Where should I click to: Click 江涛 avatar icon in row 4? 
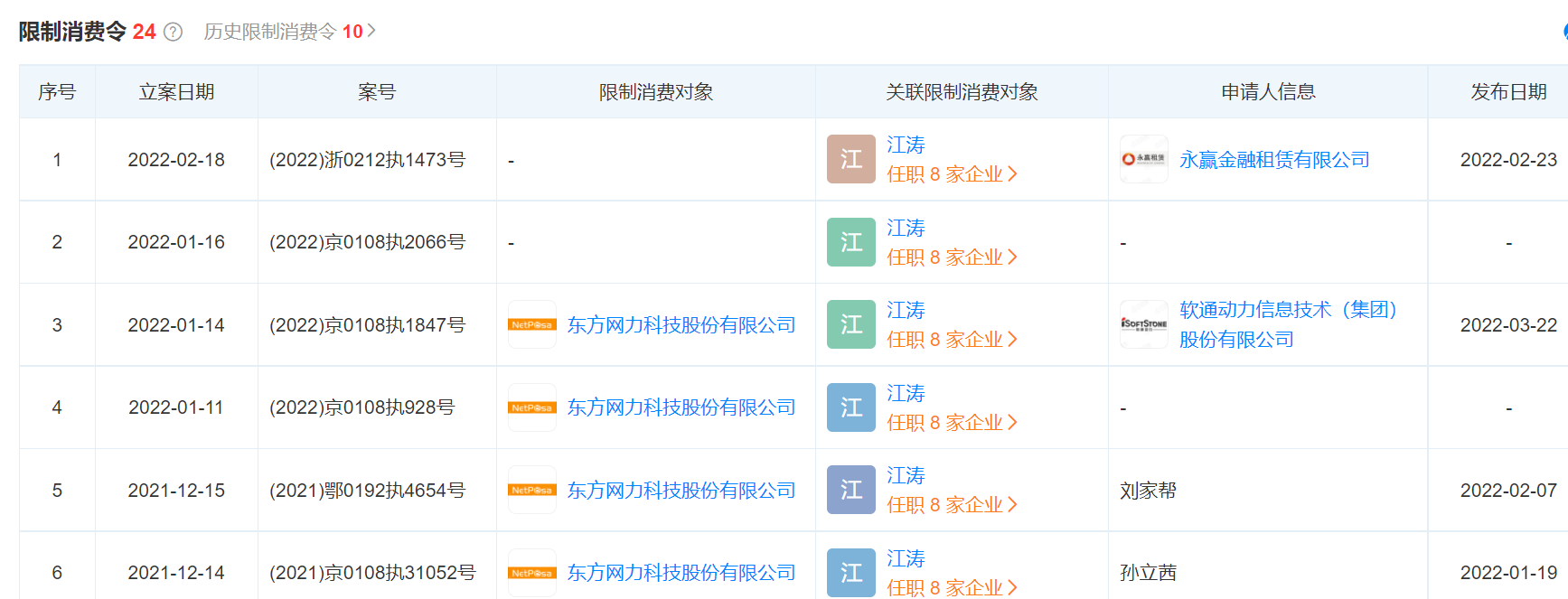coord(850,407)
